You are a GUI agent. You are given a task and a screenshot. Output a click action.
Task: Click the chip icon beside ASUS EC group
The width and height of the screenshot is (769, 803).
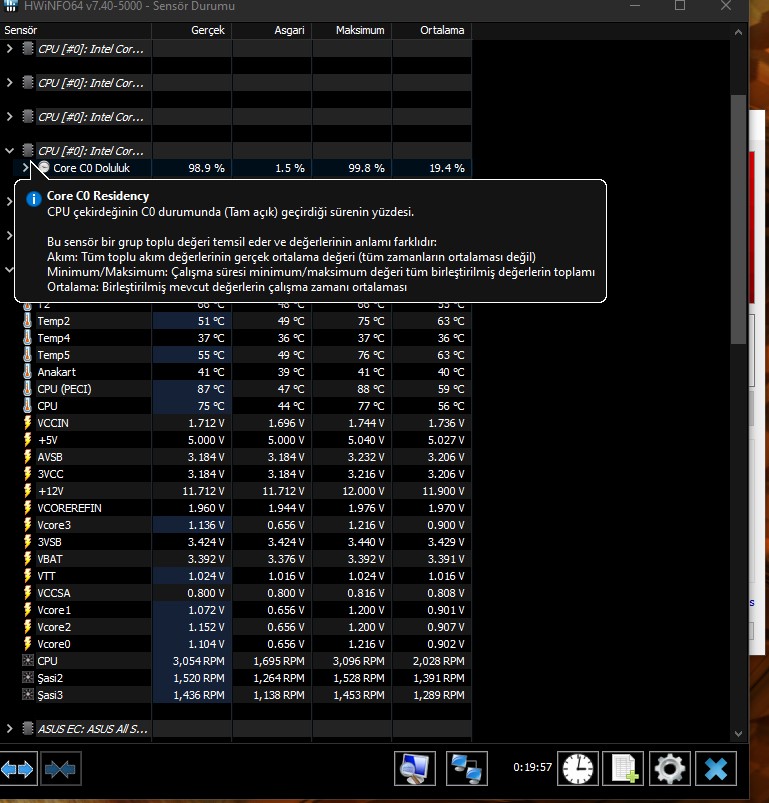28,728
